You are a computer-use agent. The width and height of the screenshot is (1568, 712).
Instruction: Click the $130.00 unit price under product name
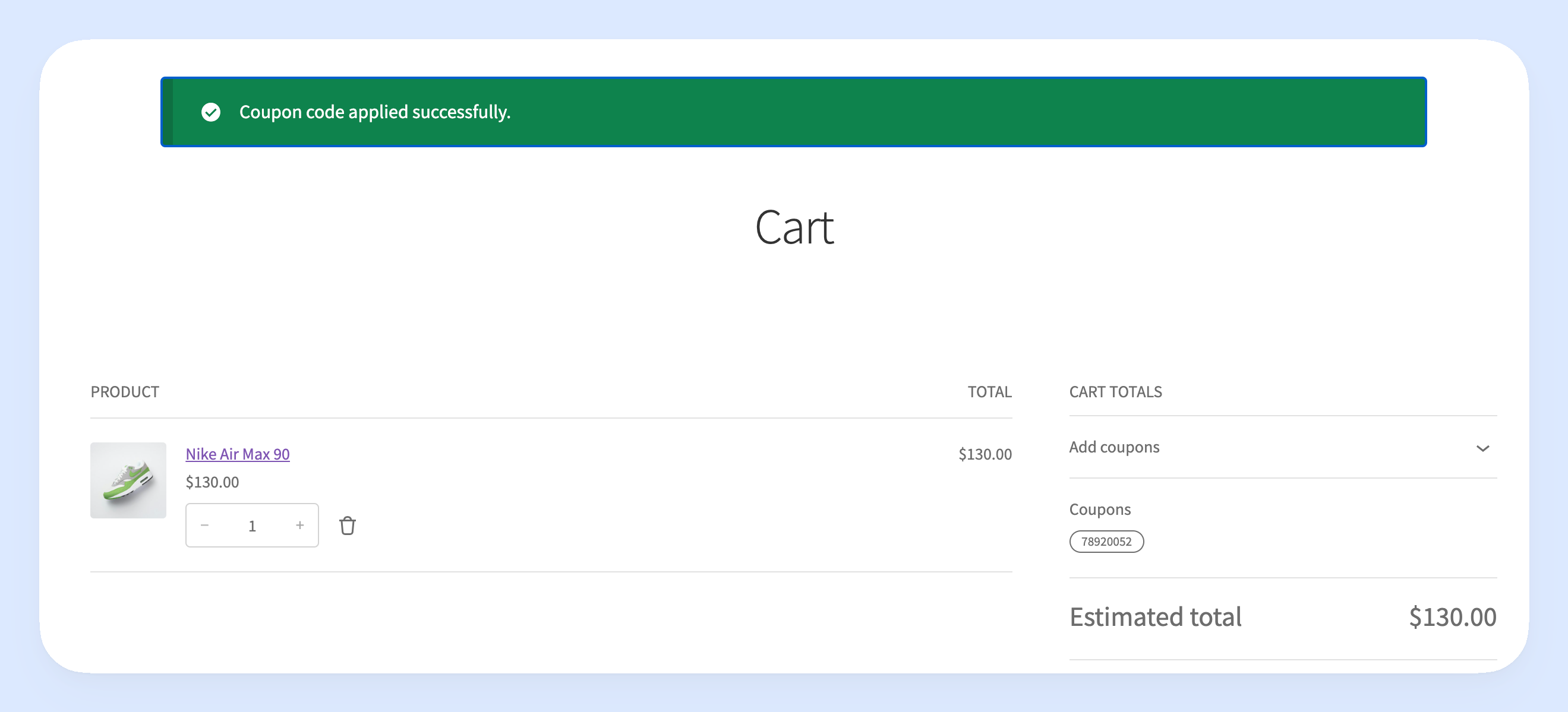pyautogui.click(x=212, y=482)
